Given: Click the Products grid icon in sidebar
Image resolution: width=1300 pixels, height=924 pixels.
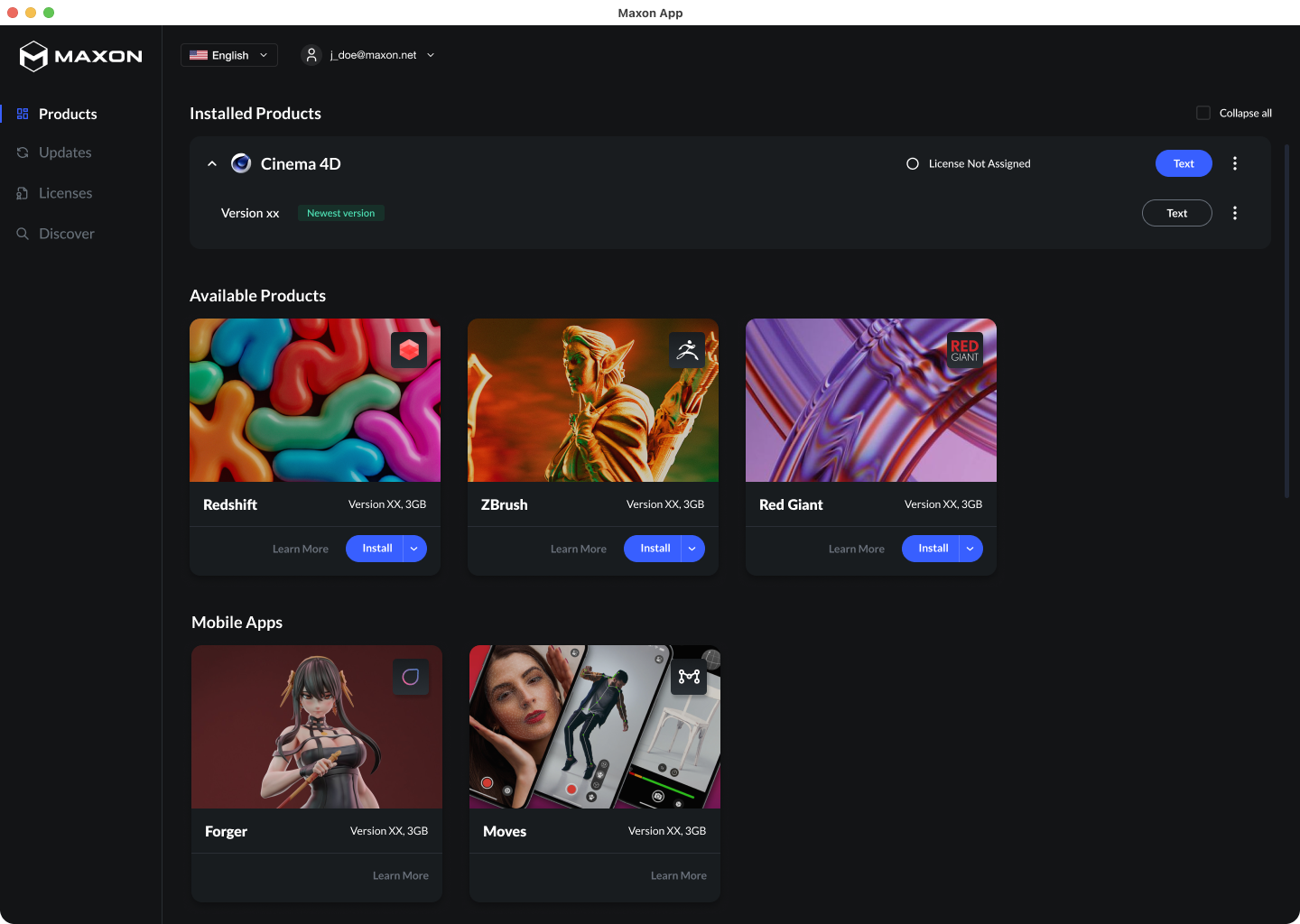Looking at the screenshot, I should [23, 114].
